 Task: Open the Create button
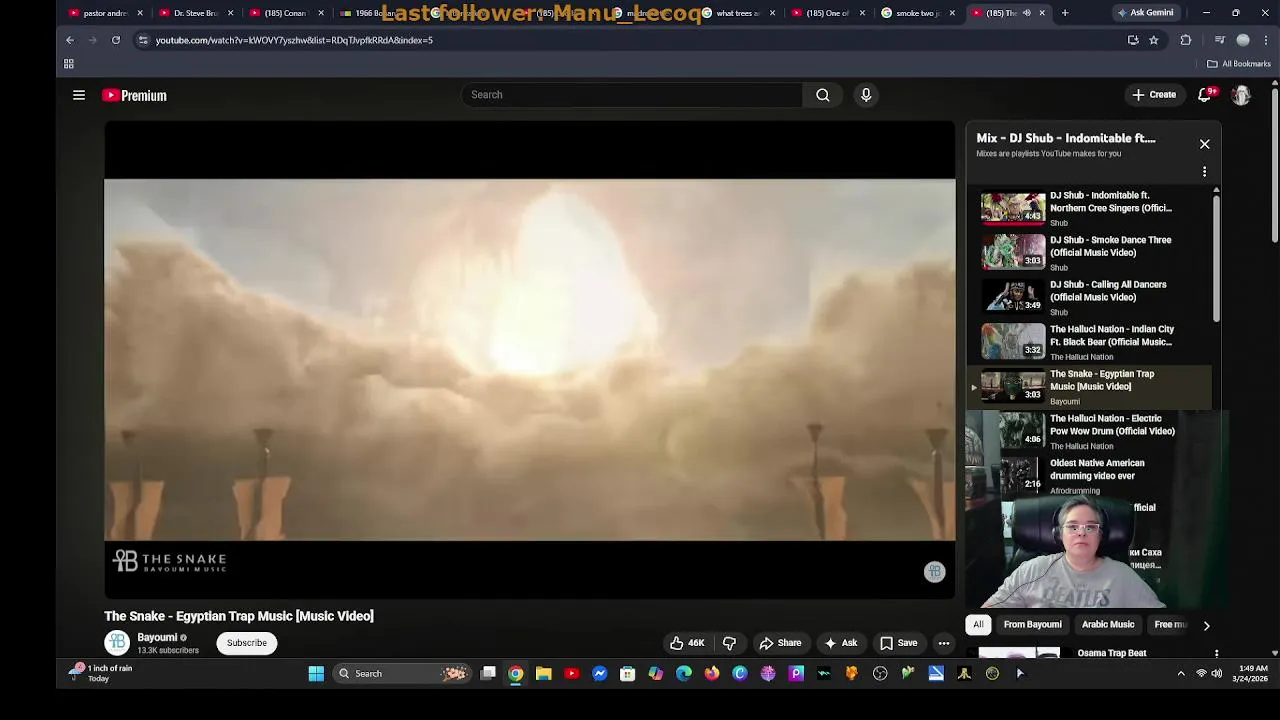pos(1153,95)
